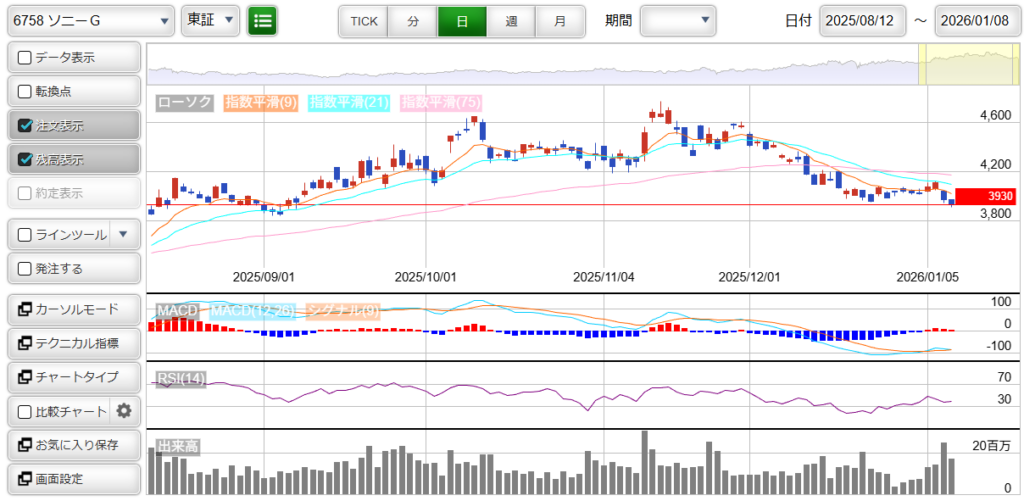Click the 発注する order button

[x=73, y=269]
